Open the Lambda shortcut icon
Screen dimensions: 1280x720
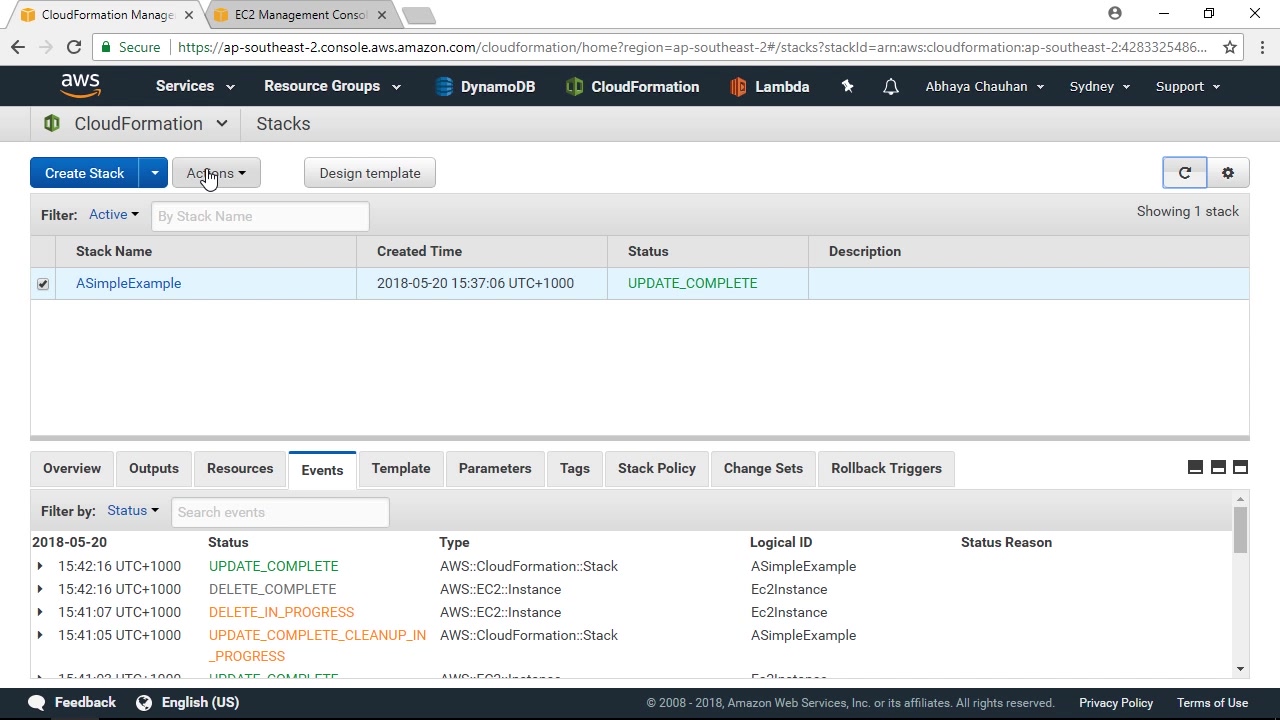click(x=738, y=87)
